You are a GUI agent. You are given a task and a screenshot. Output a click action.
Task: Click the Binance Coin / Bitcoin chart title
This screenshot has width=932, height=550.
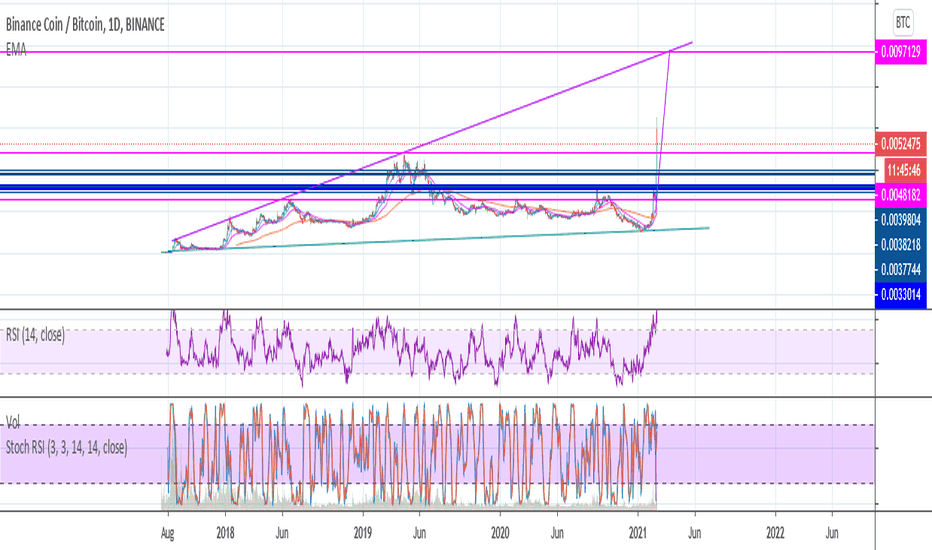(85, 24)
